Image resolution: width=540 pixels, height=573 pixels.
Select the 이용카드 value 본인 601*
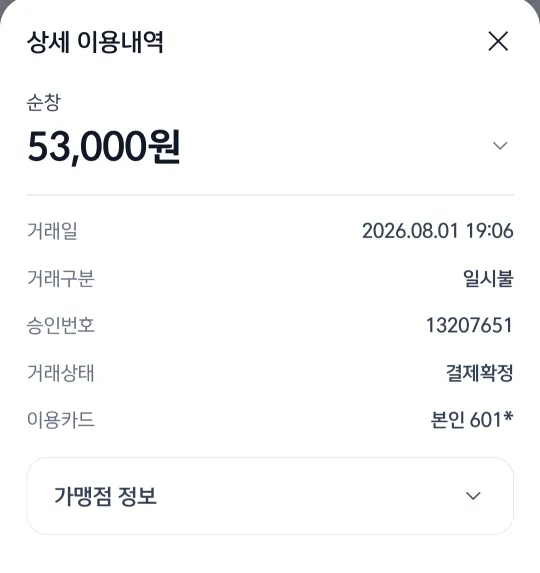[472, 420]
